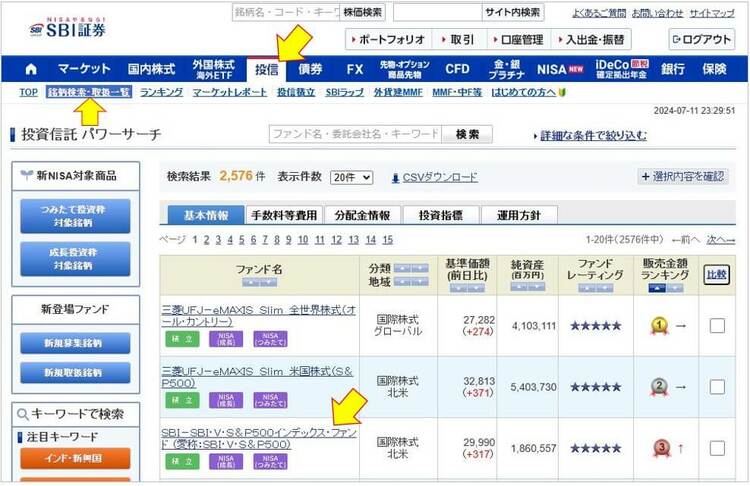This screenshot has width=750, height=486.
Task: Open the マーケット navigation tab
Action: tap(84, 69)
